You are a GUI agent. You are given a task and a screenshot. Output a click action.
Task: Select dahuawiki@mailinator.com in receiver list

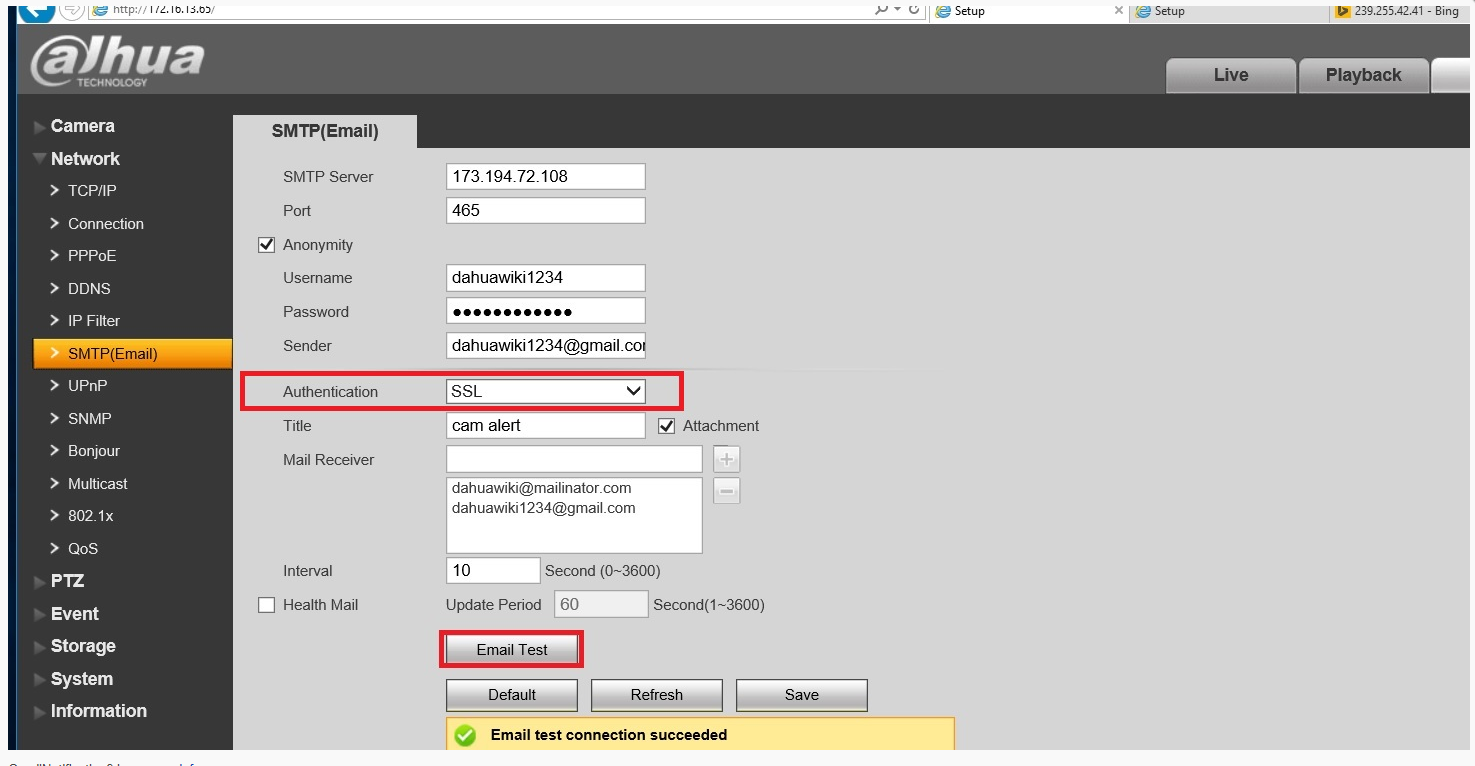pyautogui.click(x=541, y=488)
